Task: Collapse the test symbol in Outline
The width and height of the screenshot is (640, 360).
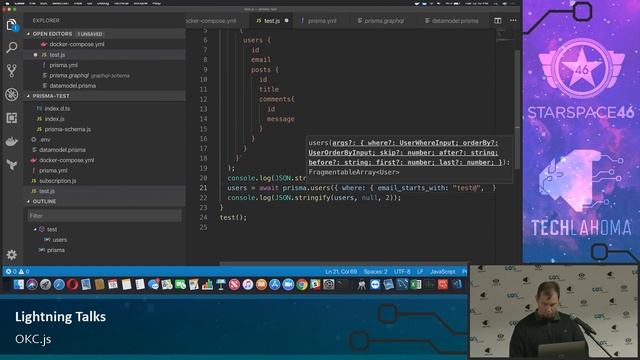Action: click(x=35, y=229)
